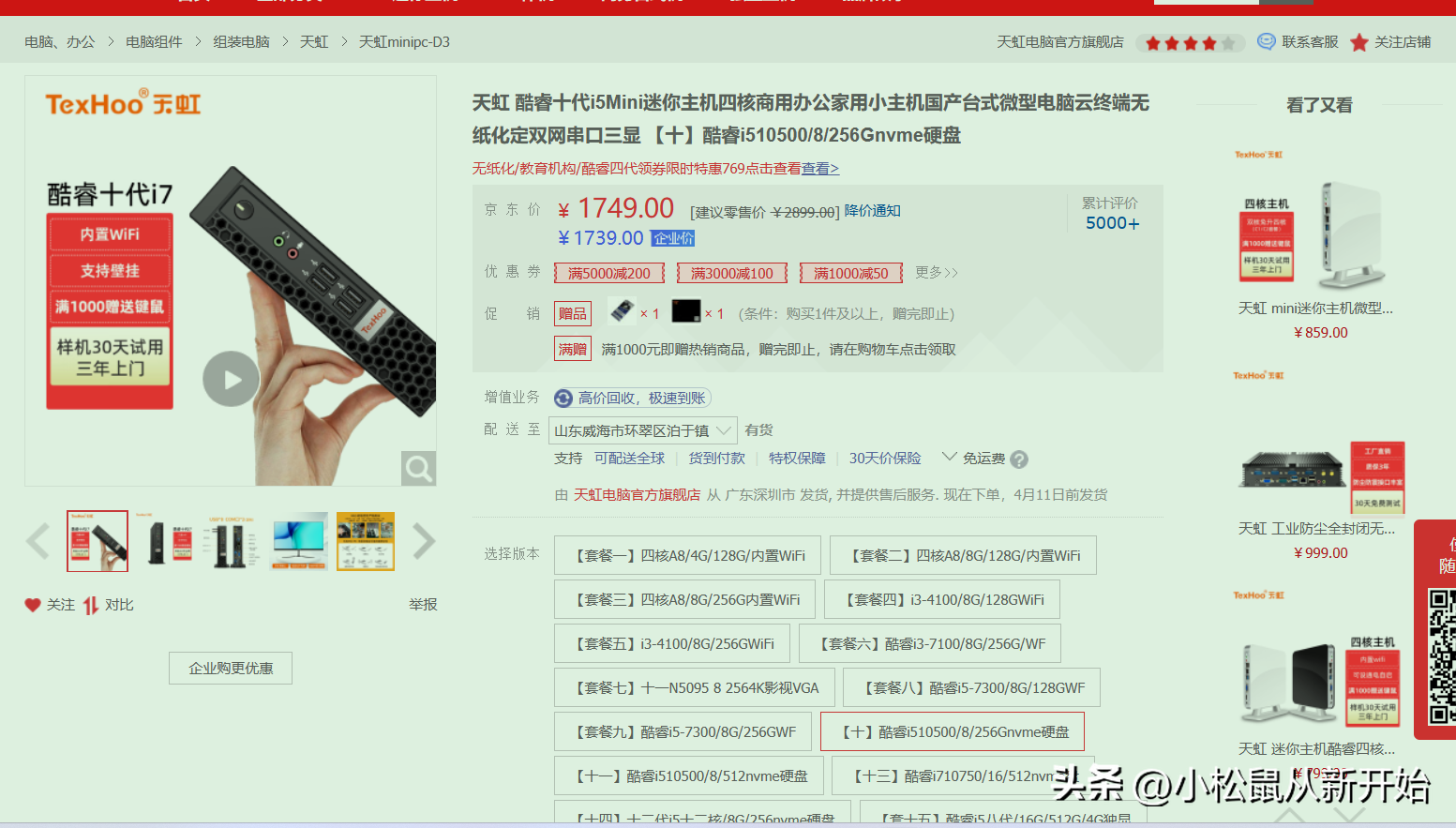This screenshot has height=828, width=1456.
Task: Click the heart 关注 icon
Action: point(33,605)
